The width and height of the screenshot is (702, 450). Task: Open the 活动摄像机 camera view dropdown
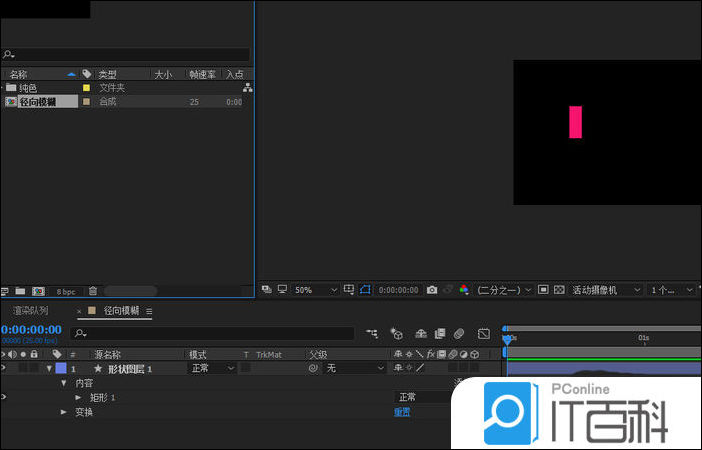608,290
